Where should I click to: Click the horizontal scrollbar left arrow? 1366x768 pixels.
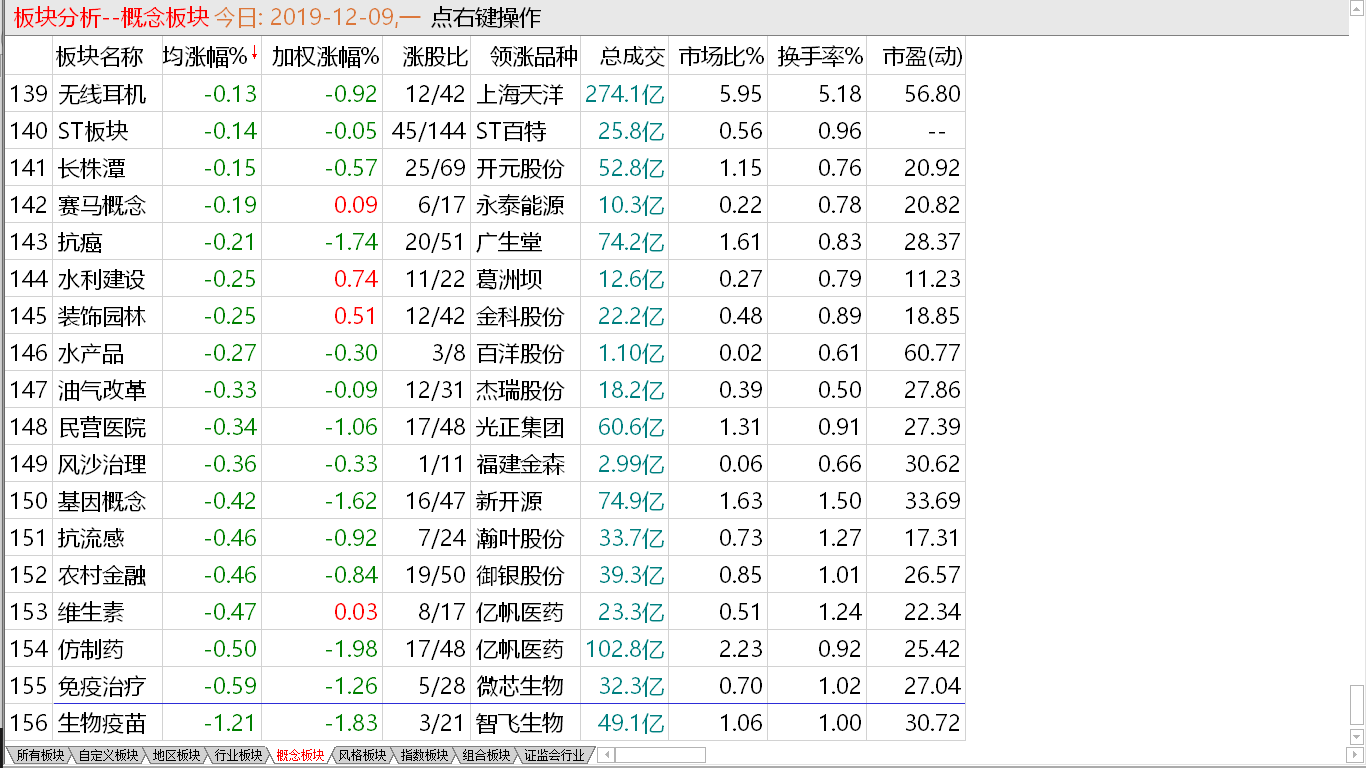tap(604, 755)
